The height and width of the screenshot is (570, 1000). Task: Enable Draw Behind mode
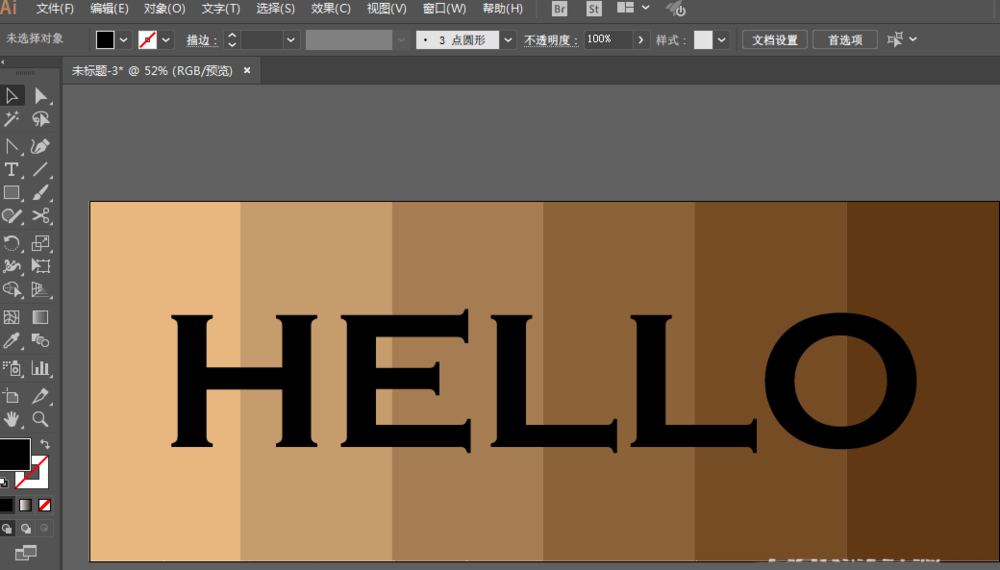[26, 529]
